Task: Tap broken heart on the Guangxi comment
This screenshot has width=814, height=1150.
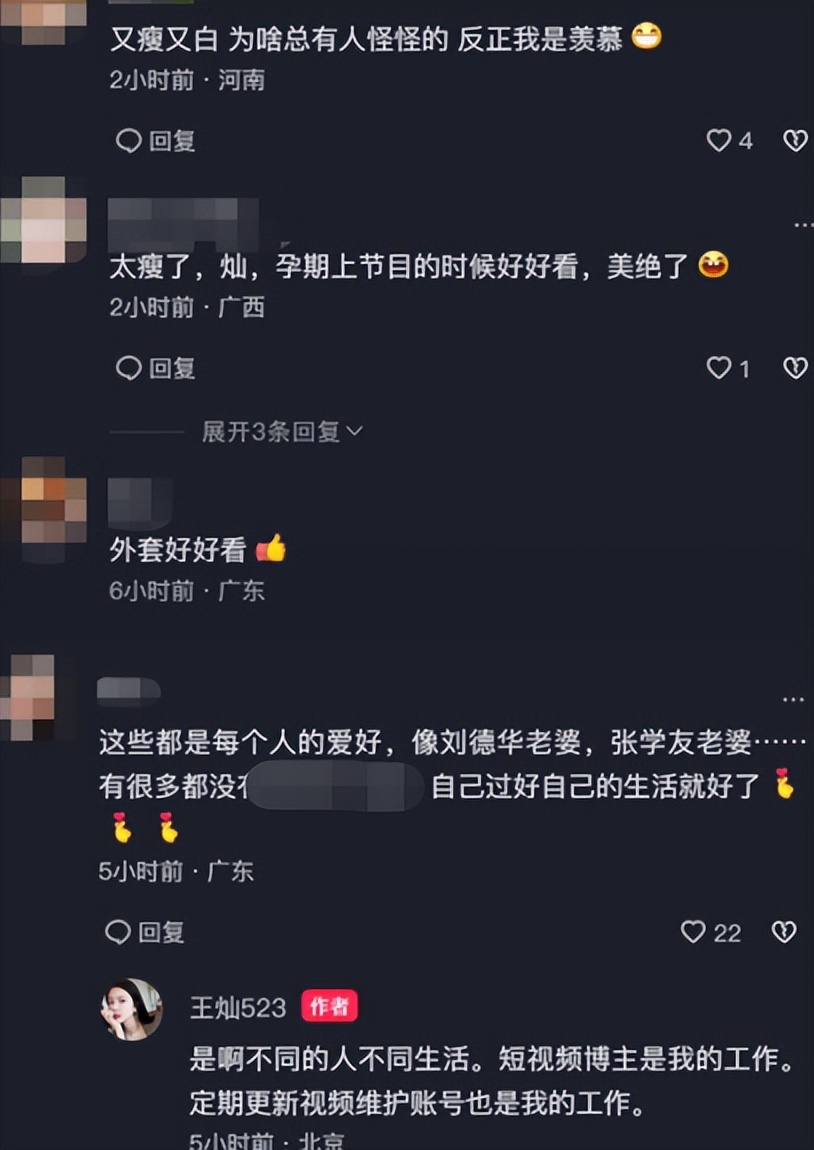Action: pos(796,367)
